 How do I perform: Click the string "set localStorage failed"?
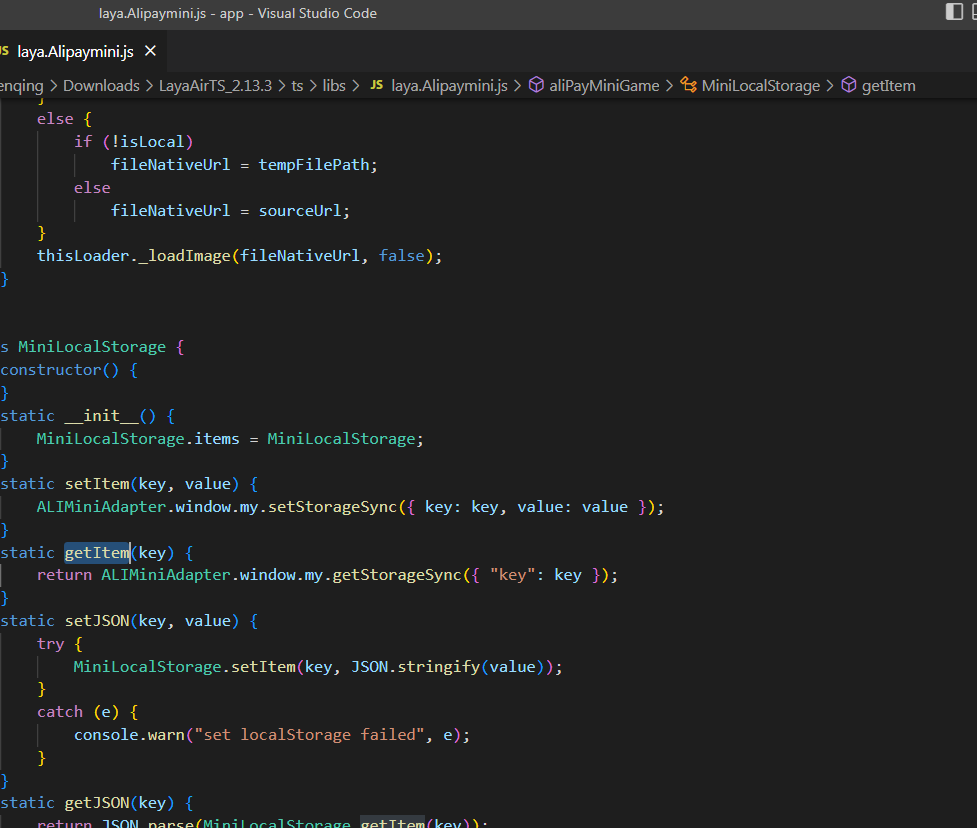pos(310,735)
